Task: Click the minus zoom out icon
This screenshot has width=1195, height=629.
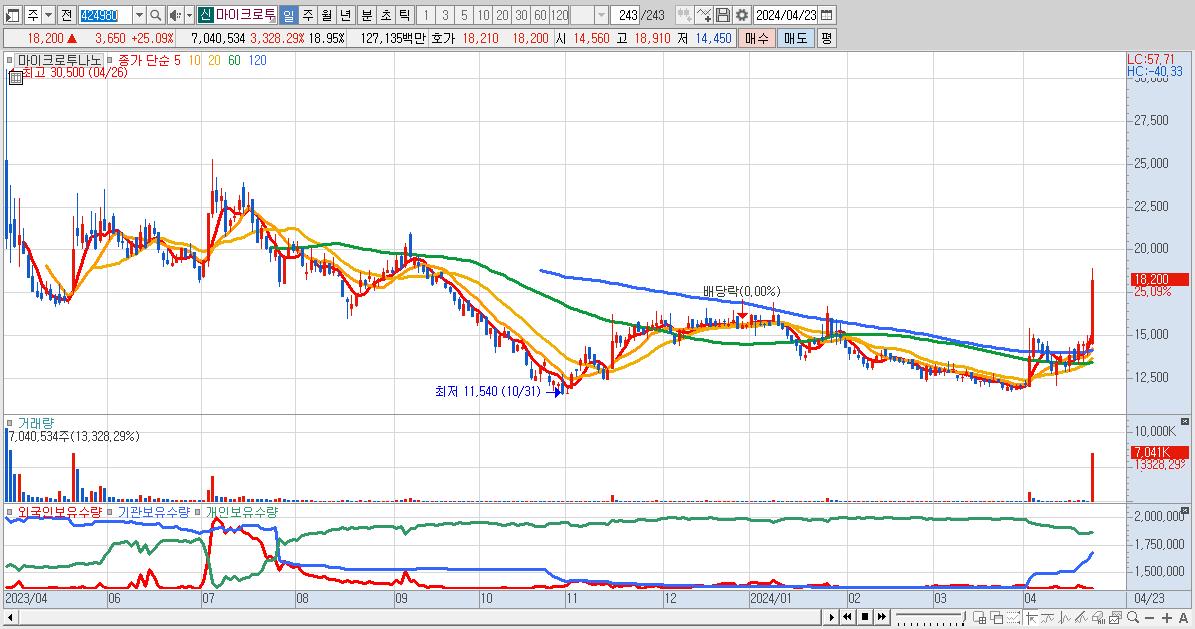Action: 1149,618
